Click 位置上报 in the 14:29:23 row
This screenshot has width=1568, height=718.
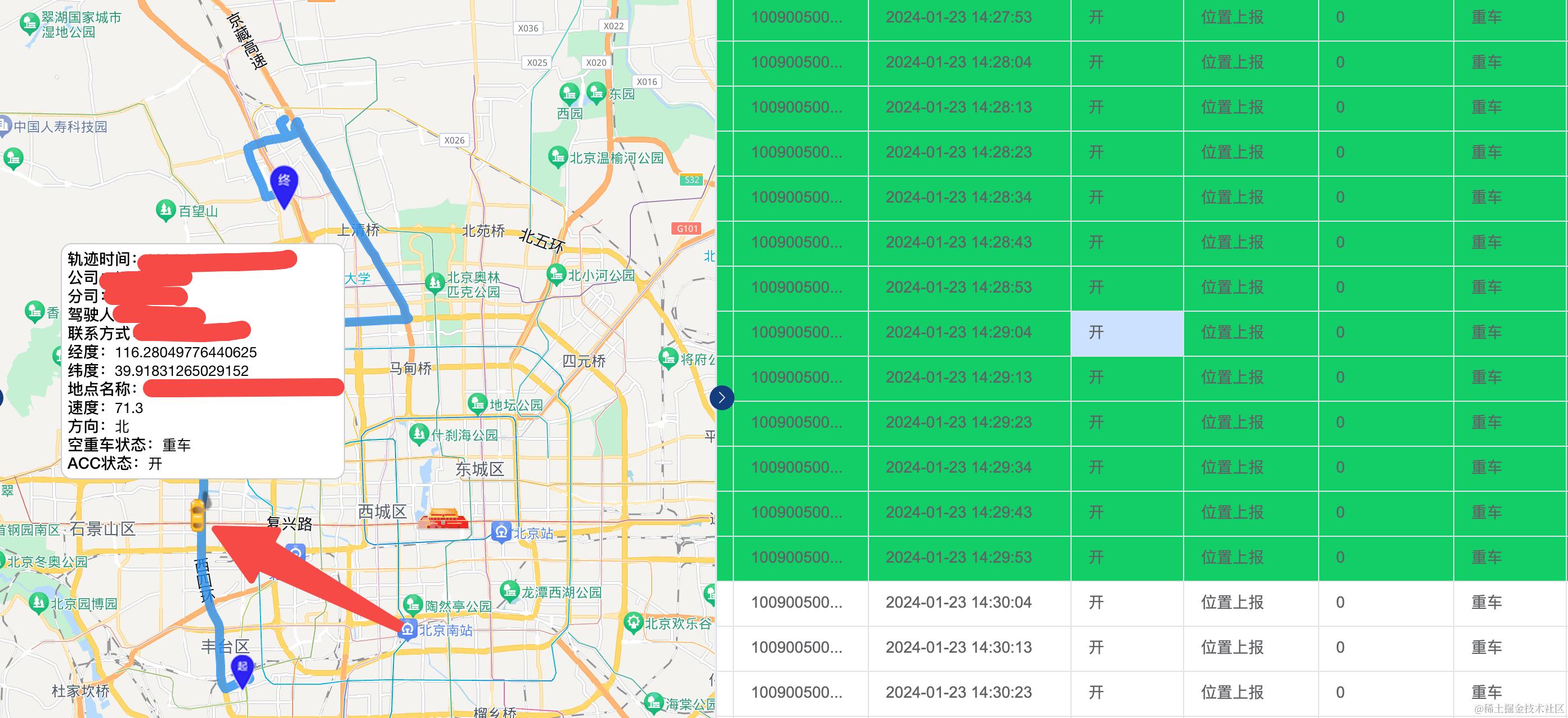click(1232, 422)
